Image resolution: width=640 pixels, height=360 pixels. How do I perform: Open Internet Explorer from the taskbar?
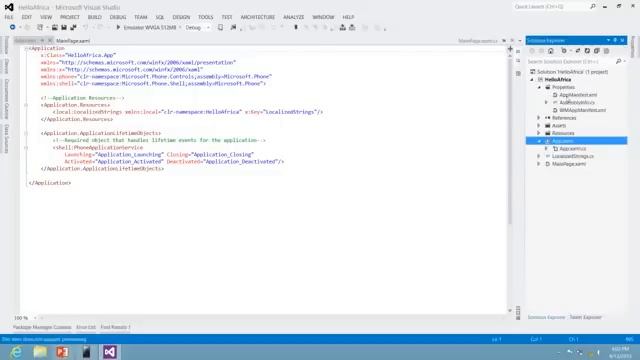pyautogui.click(x=16, y=352)
